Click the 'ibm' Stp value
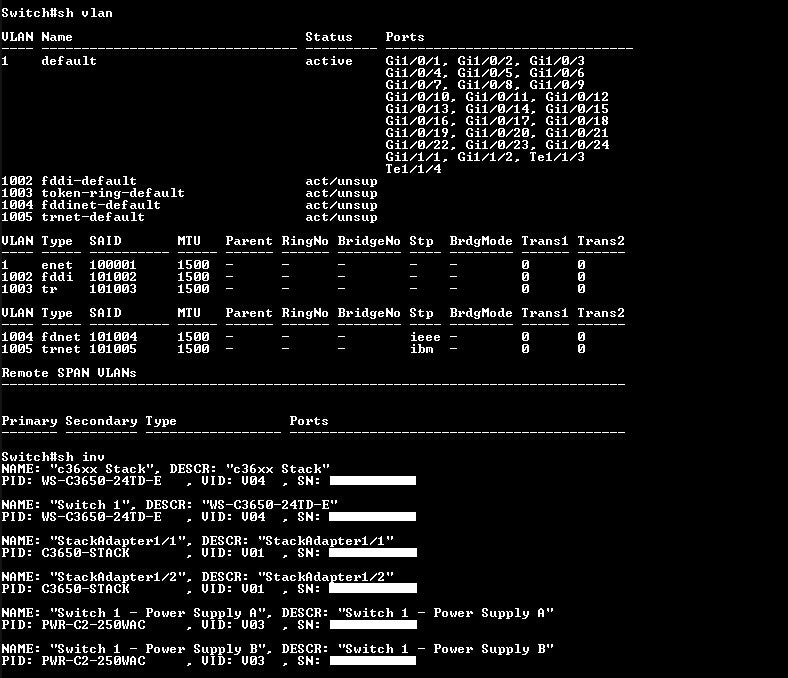 [x=421, y=349]
